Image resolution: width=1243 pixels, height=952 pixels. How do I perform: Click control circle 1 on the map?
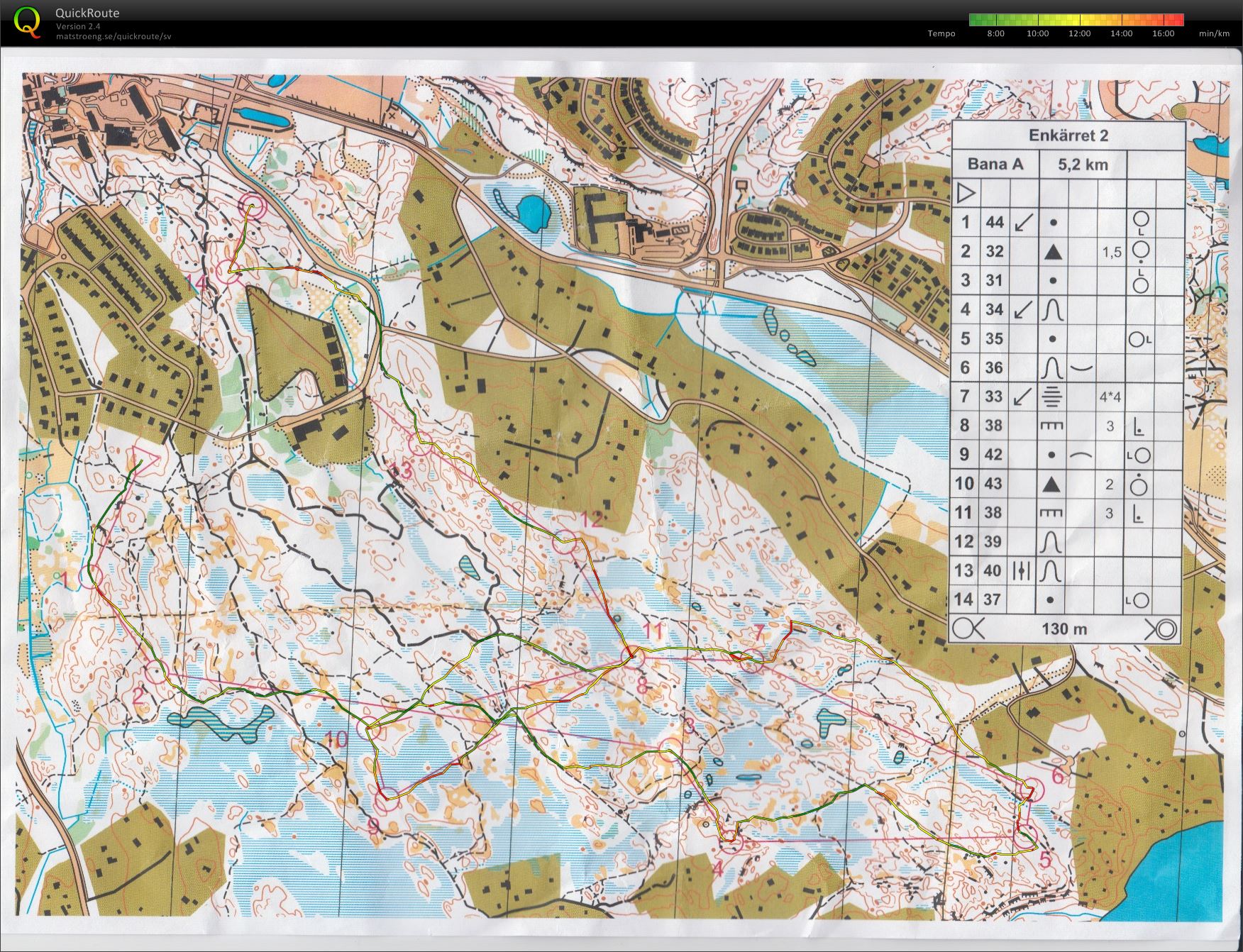tap(91, 576)
